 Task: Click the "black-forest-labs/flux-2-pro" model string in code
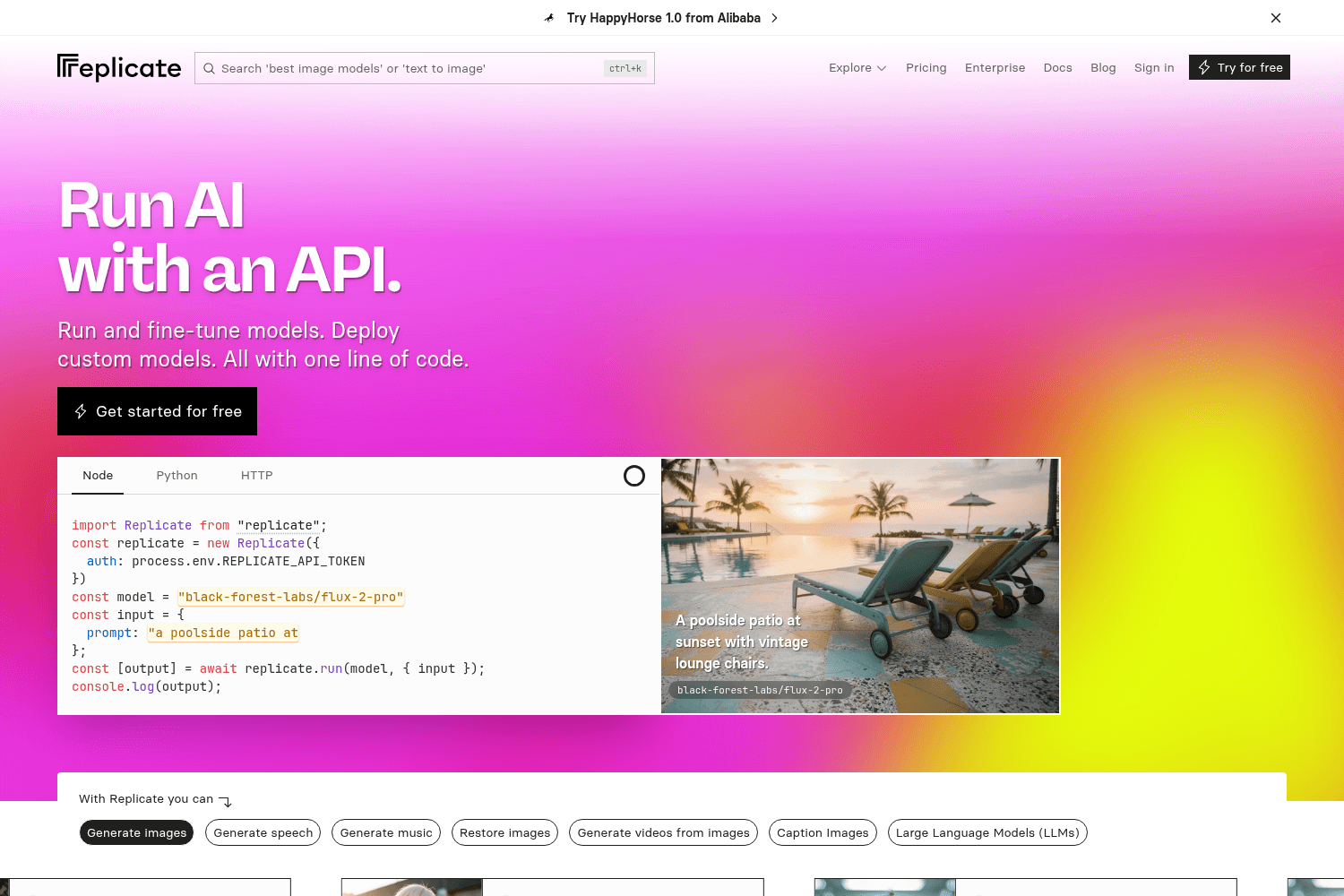coord(291,597)
